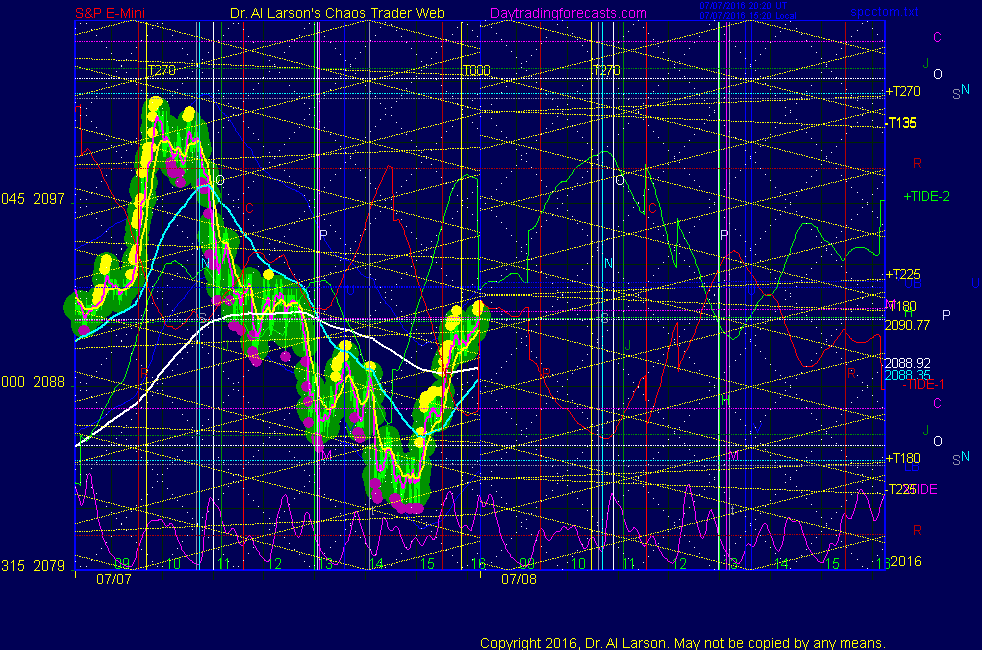The image size is (982, 650).
Task: Click the '07/08' date axis label
Action: (519, 579)
